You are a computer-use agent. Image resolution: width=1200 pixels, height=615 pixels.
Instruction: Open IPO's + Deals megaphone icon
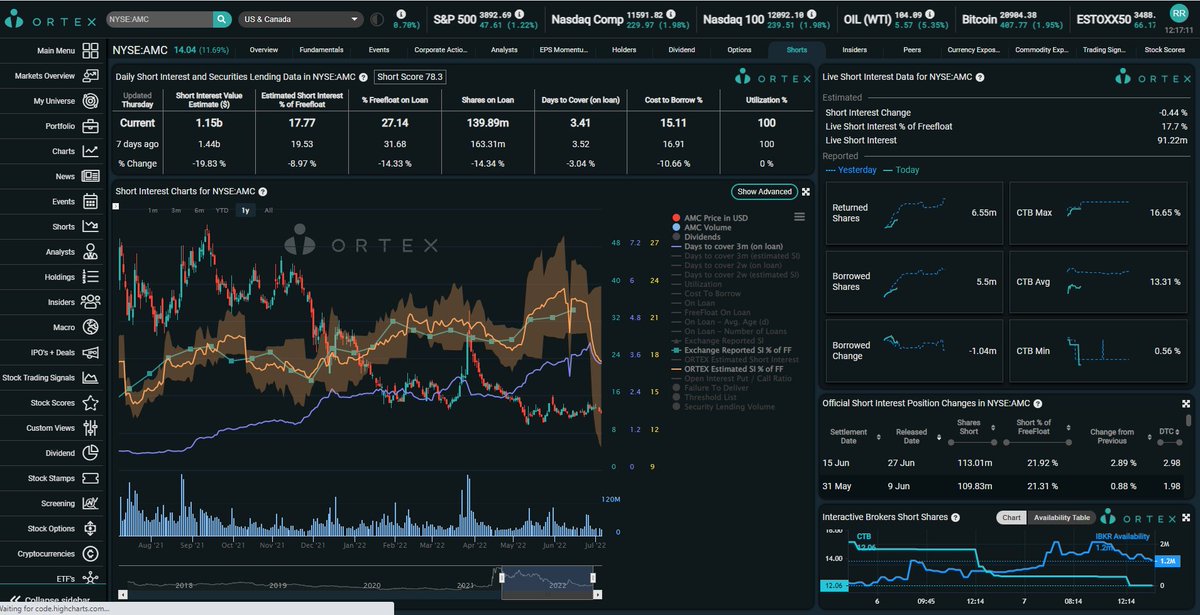coord(91,353)
